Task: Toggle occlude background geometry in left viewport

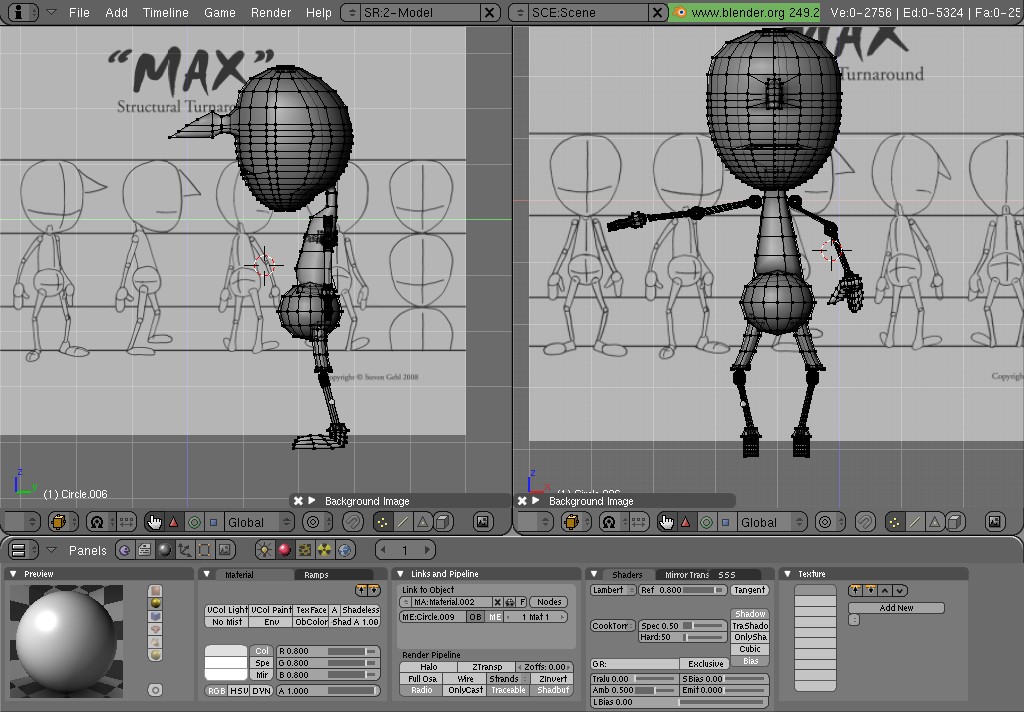Action: click(x=443, y=522)
